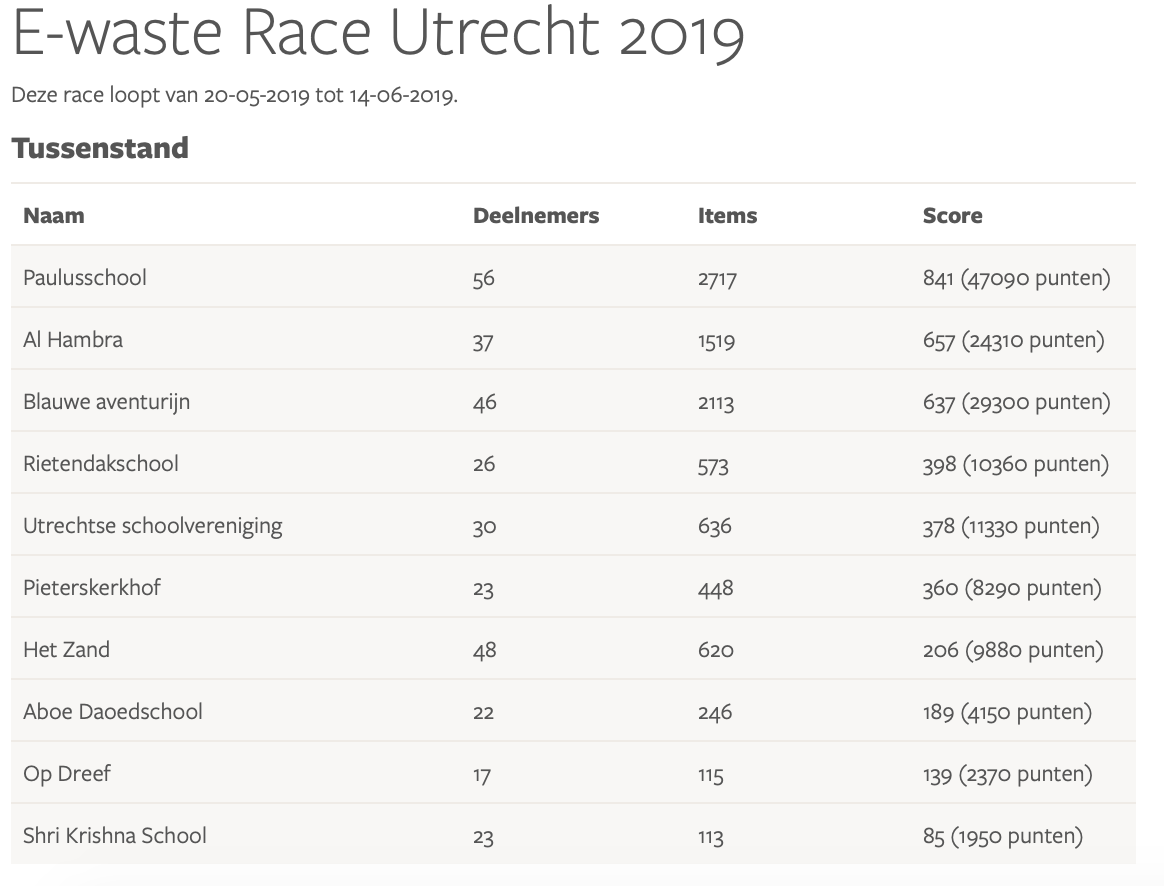Open the Rietendakschool row

pyautogui.click(x=101, y=464)
